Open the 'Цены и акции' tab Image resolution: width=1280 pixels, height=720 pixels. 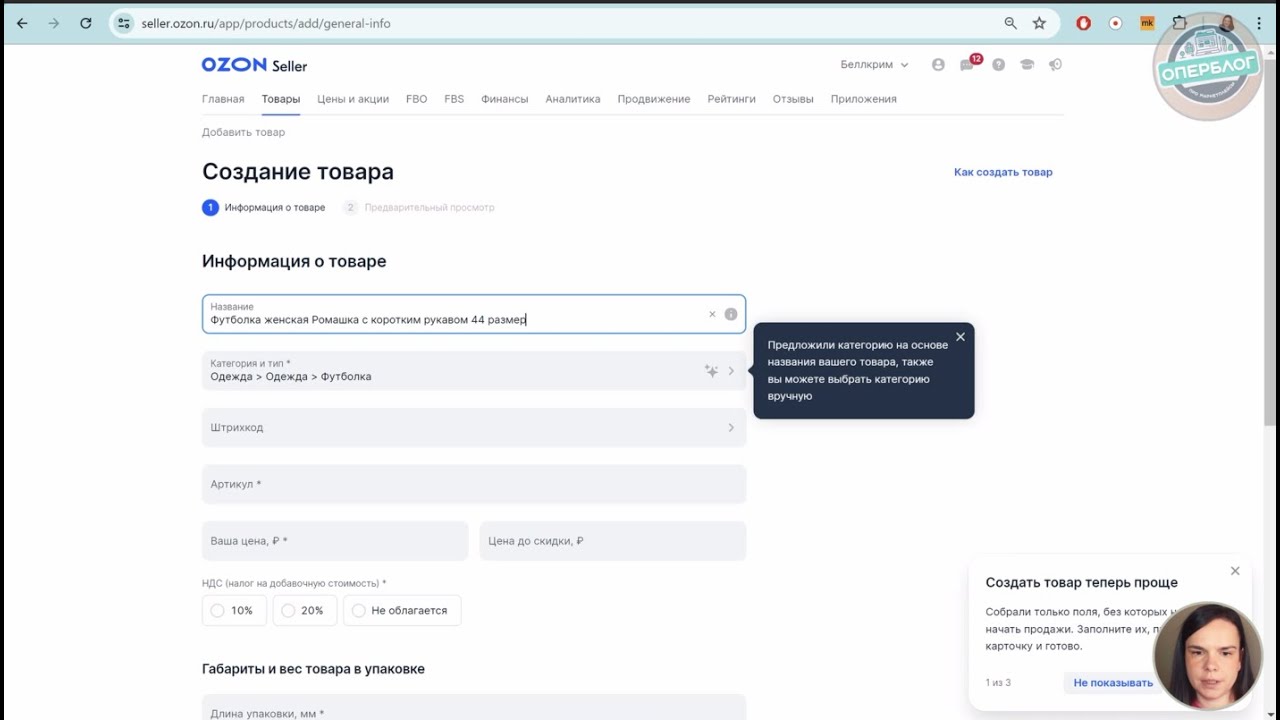353,99
